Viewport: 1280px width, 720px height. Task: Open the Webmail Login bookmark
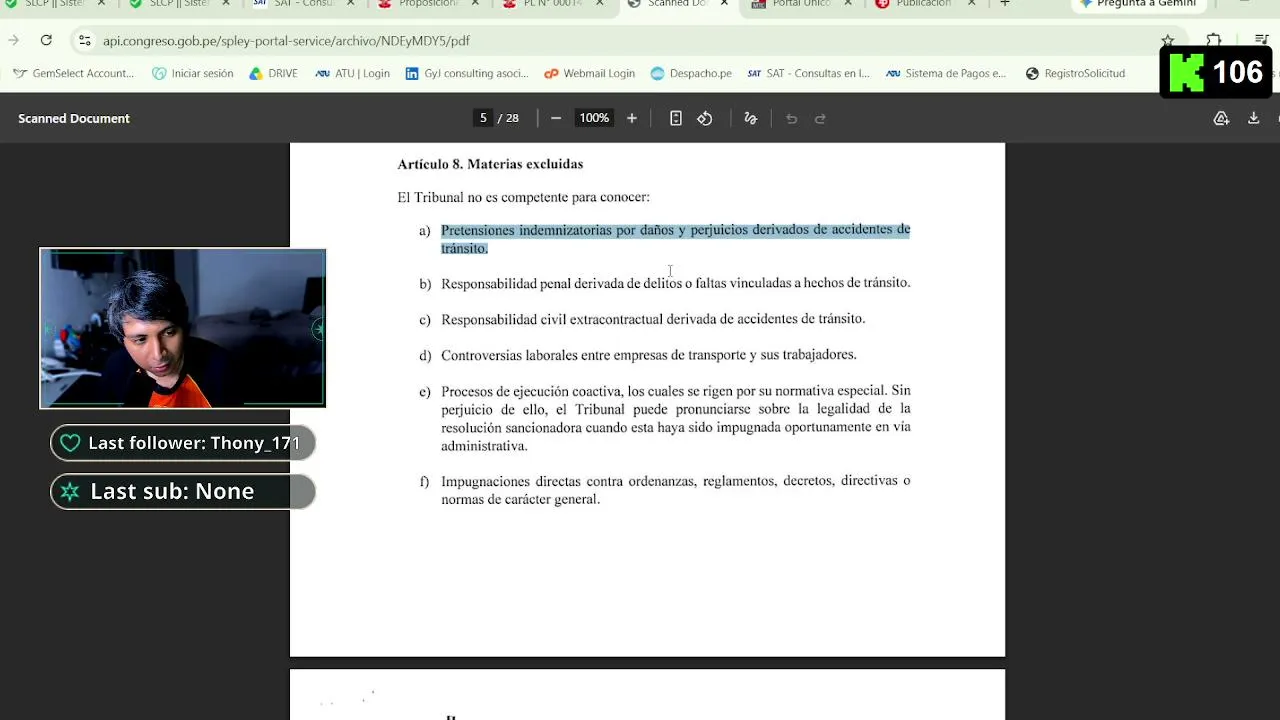(x=589, y=73)
